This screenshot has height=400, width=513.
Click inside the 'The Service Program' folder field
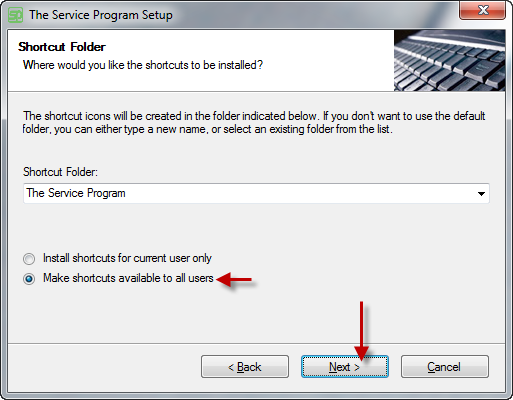click(x=256, y=193)
